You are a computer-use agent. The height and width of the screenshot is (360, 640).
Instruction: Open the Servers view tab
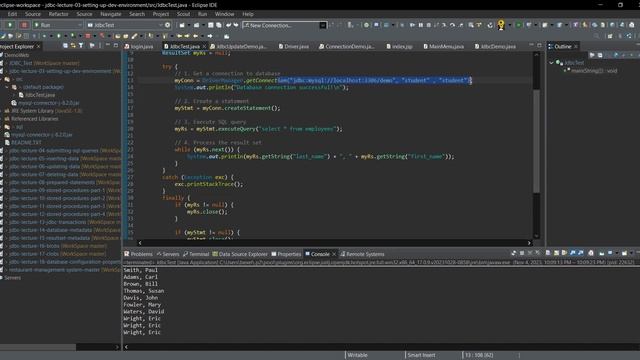[x=168, y=254]
